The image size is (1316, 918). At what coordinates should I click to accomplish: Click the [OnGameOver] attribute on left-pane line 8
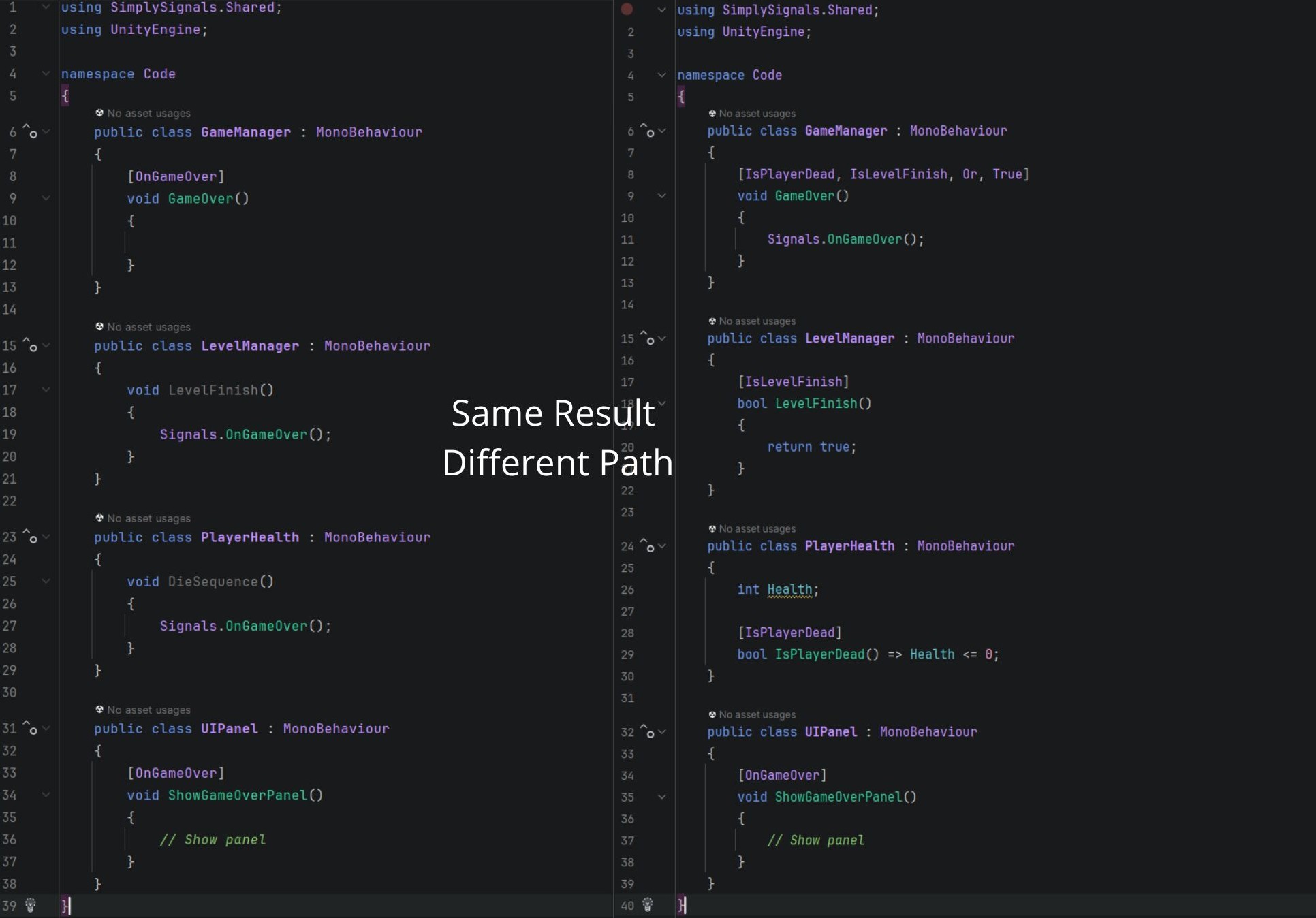coord(176,176)
